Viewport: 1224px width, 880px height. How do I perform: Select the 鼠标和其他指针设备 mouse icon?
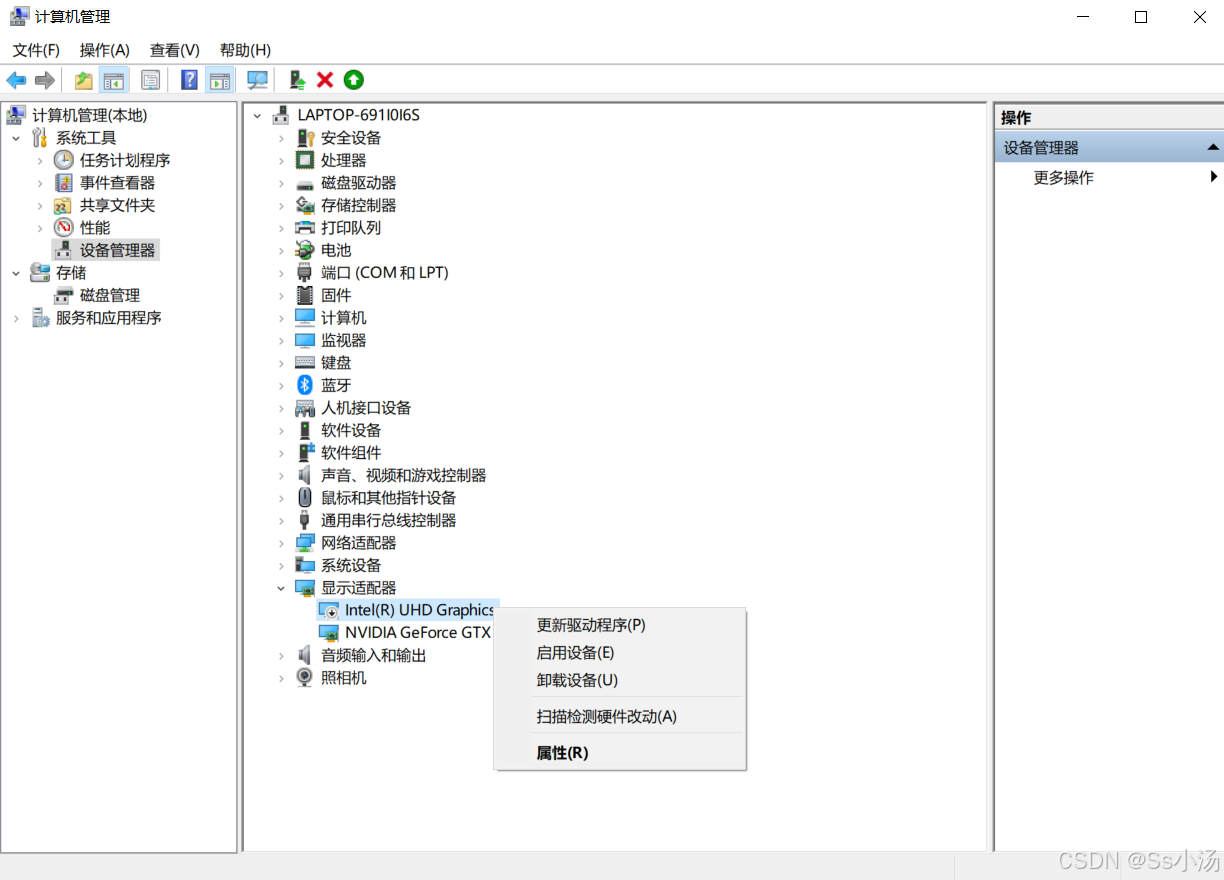tap(305, 498)
